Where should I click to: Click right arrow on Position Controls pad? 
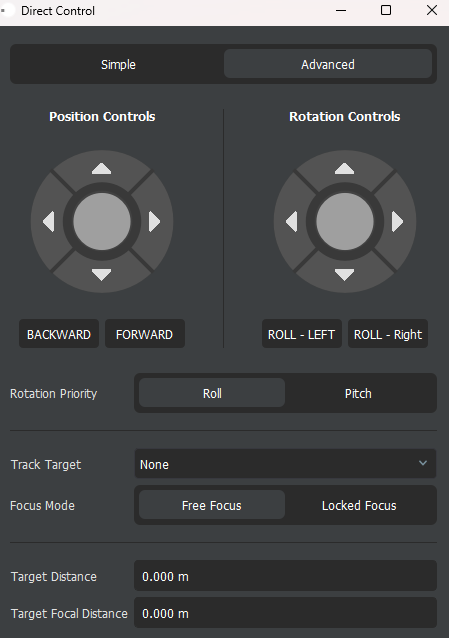coord(154,222)
